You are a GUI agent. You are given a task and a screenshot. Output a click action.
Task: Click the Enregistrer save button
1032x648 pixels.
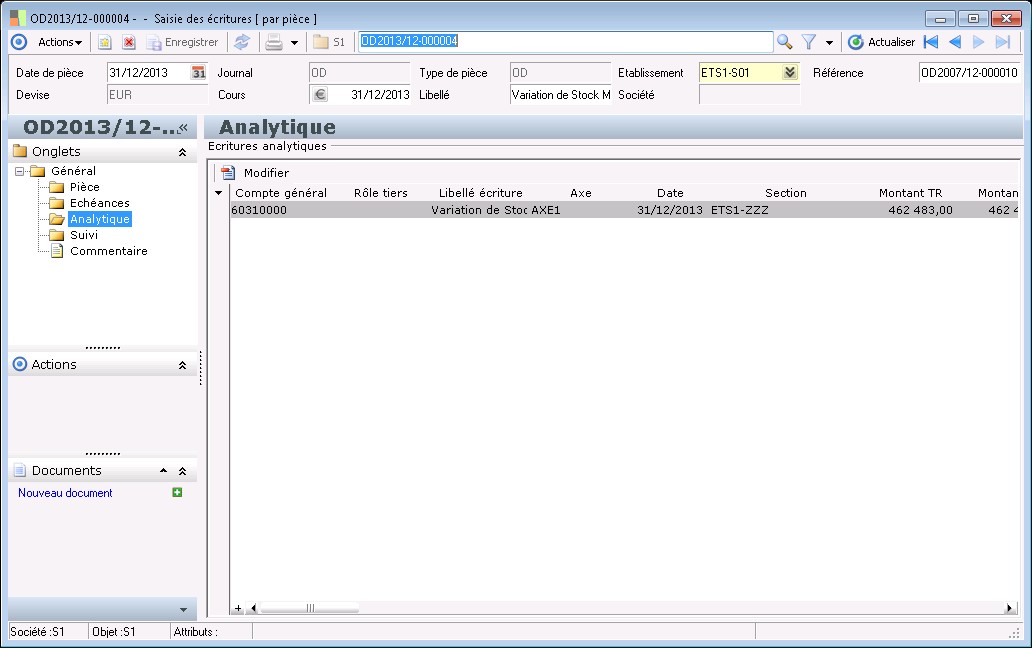[x=182, y=42]
